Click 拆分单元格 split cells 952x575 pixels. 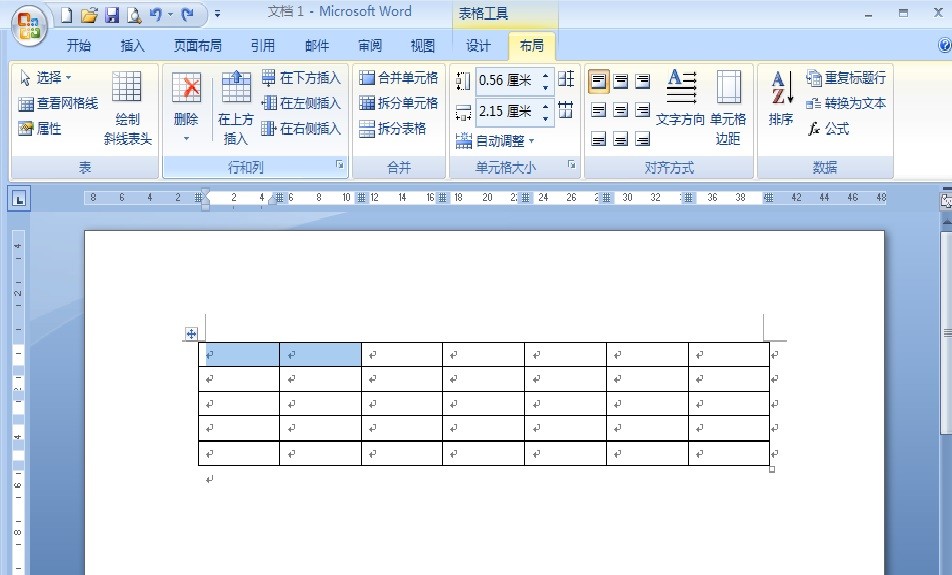click(x=398, y=103)
